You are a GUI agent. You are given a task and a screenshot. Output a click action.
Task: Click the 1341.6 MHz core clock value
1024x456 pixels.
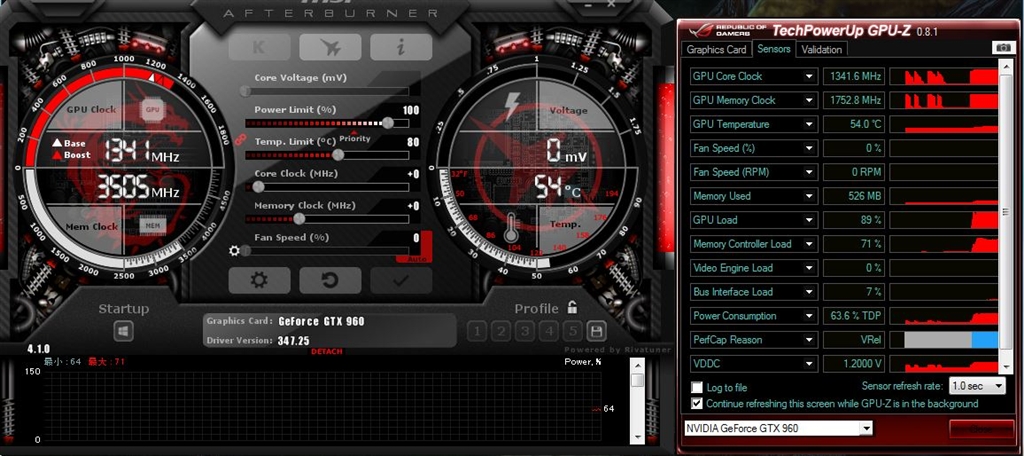coord(854,76)
